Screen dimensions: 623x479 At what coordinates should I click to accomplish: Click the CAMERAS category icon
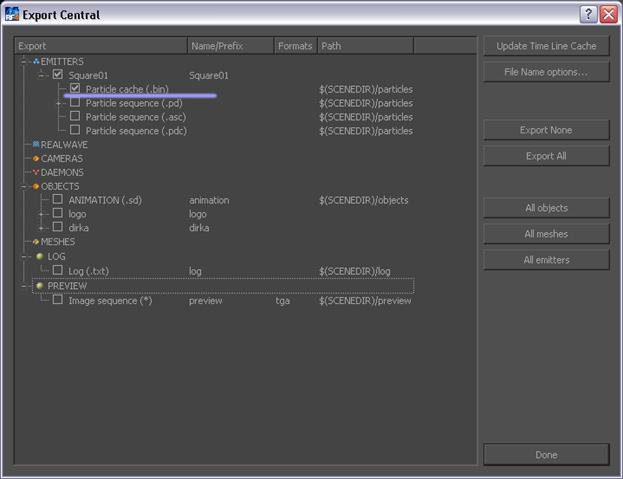click(36, 158)
